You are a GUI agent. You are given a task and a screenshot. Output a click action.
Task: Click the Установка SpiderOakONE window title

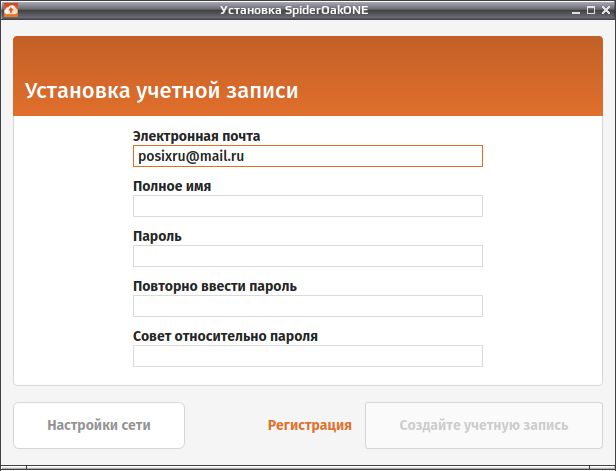point(294,10)
